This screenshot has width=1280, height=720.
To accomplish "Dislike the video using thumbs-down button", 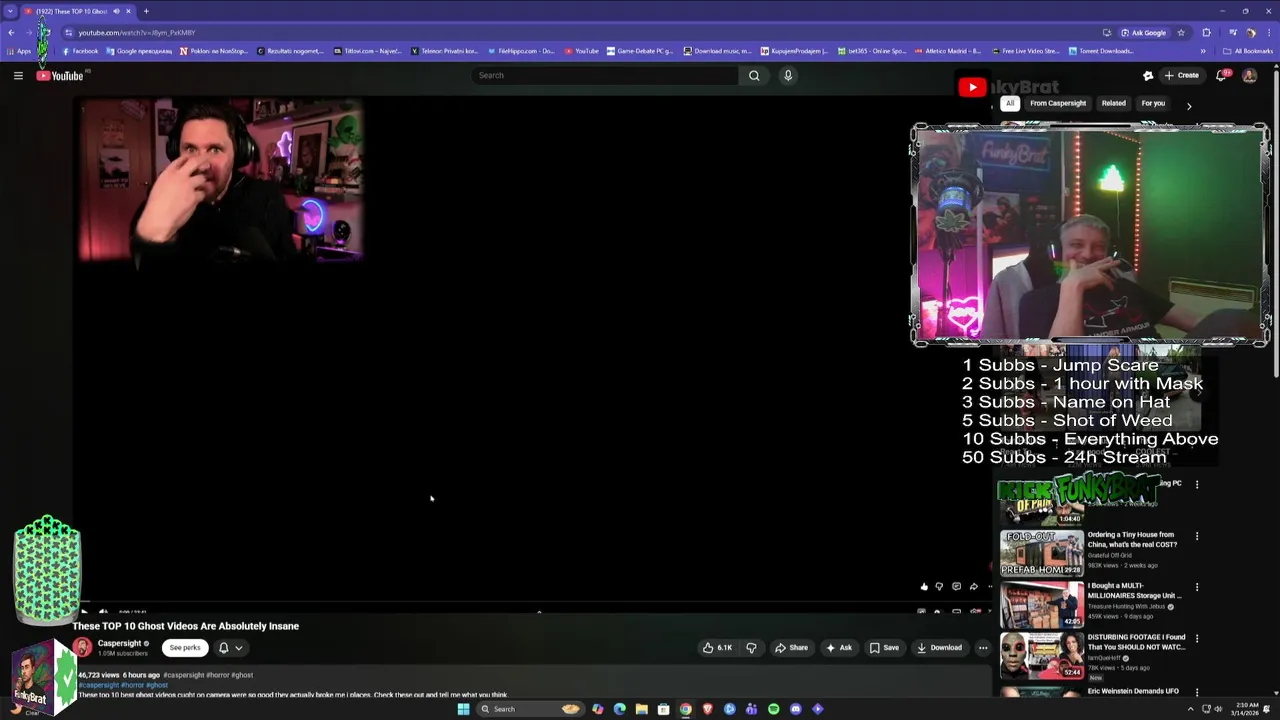I will point(751,647).
